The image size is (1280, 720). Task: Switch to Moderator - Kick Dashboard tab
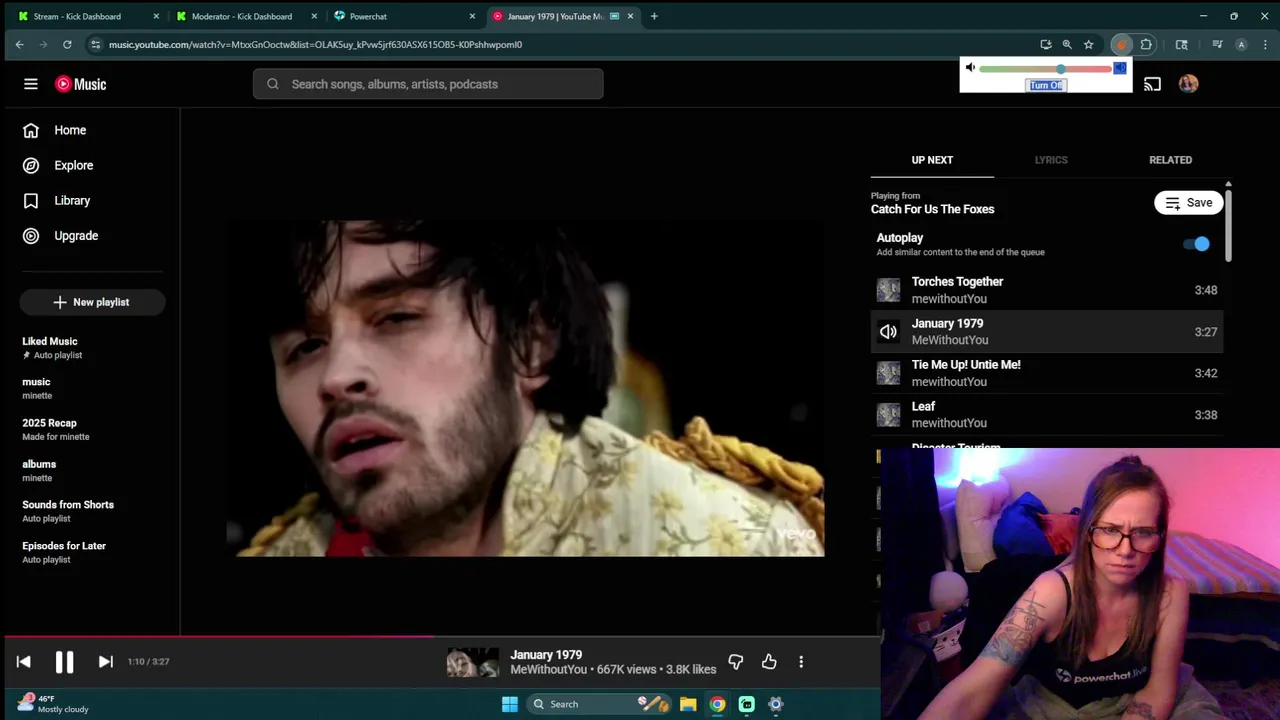(248, 16)
